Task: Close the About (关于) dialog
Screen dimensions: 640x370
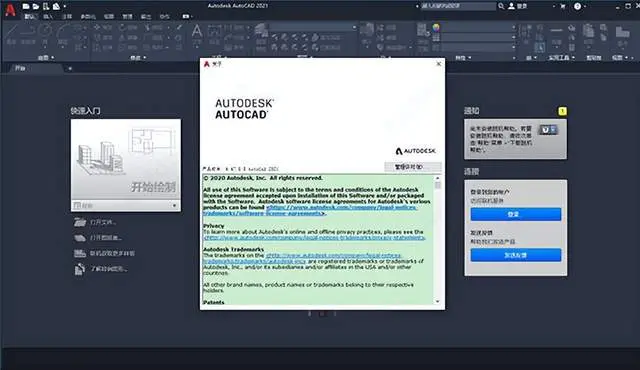Action: (x=439, y=64)
